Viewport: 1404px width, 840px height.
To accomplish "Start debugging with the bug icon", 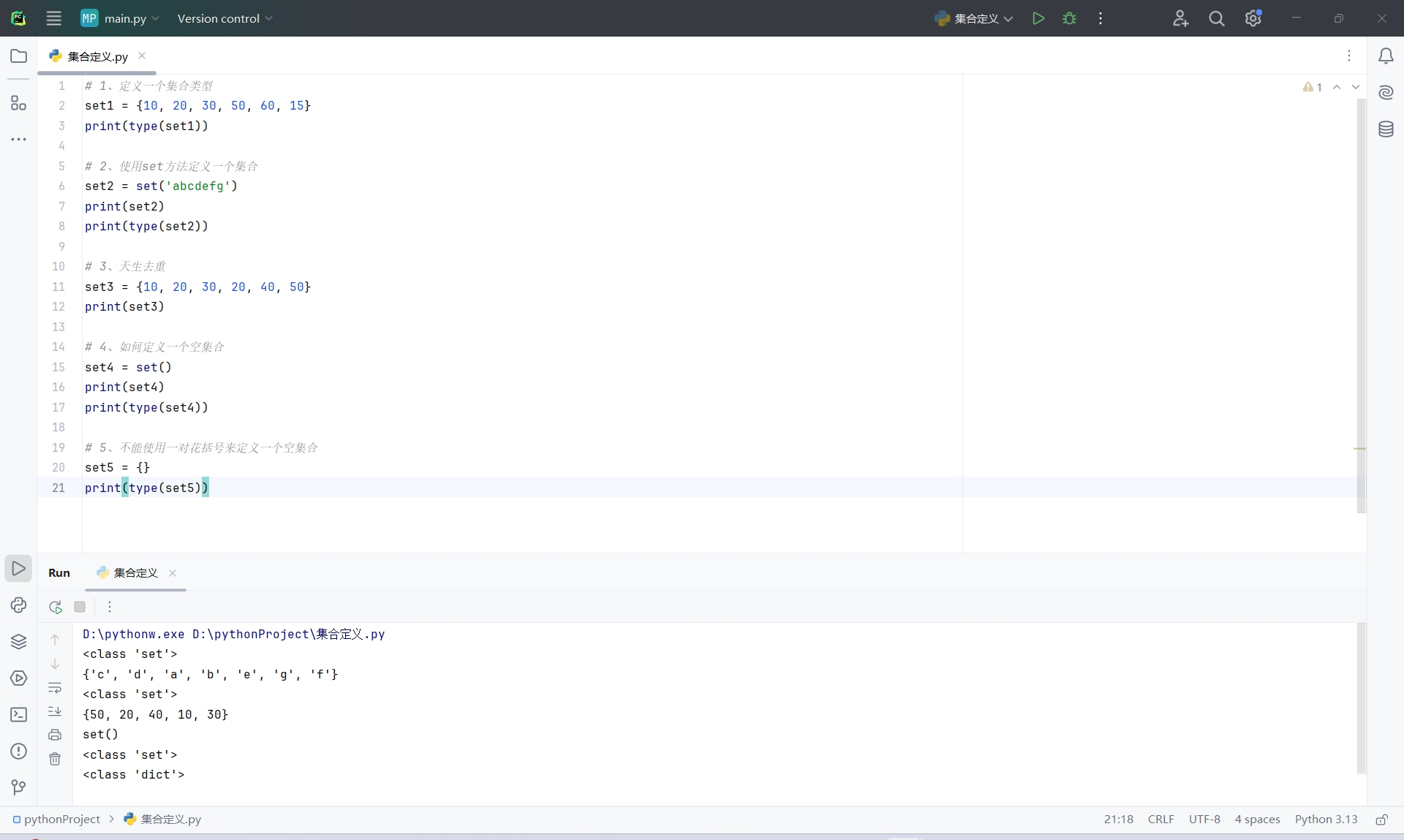I will click(1069, 18).
